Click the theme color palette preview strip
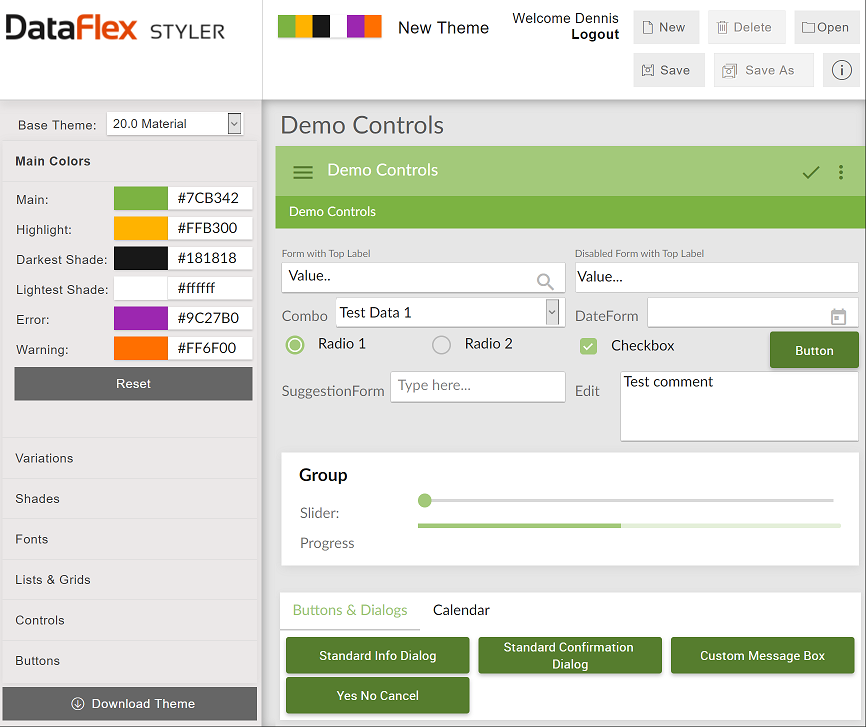This screenshot has height=727, width=866. pos(330,27)
